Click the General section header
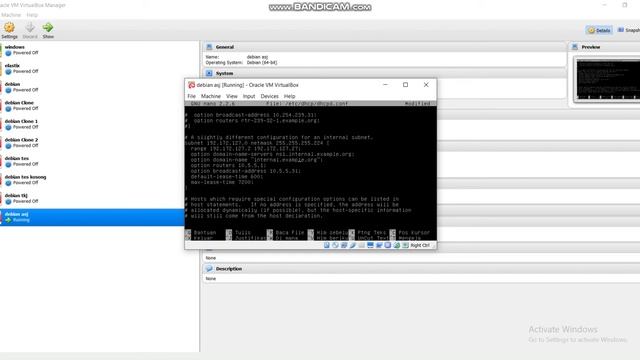Screen dimensions: 640x360 [384, 47]
